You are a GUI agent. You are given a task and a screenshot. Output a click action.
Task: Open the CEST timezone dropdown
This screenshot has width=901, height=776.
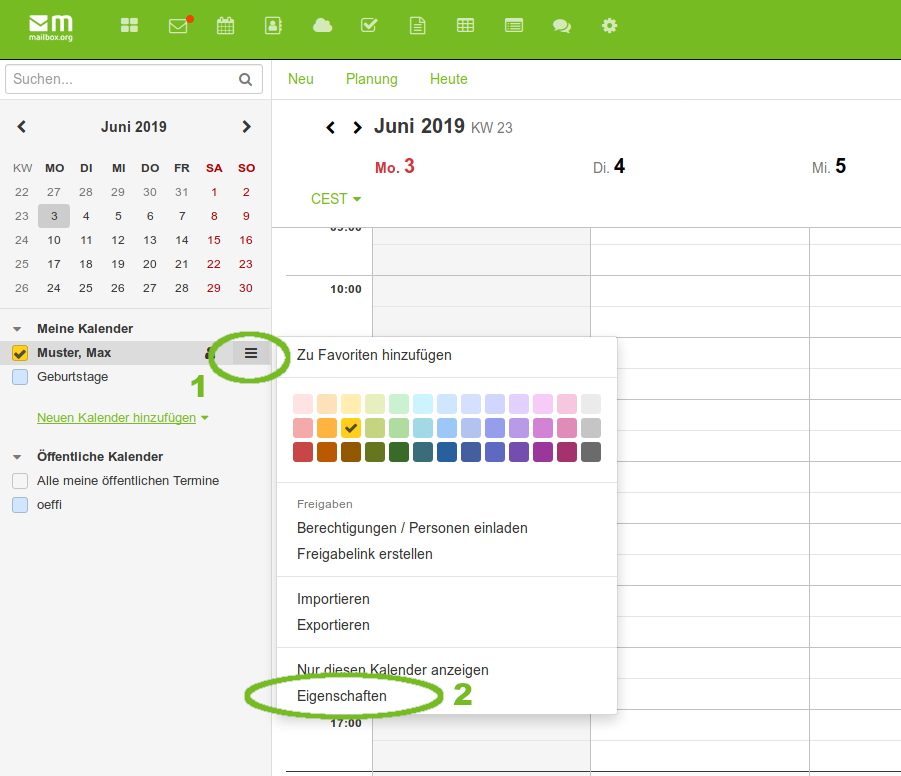tap(336, 199)
